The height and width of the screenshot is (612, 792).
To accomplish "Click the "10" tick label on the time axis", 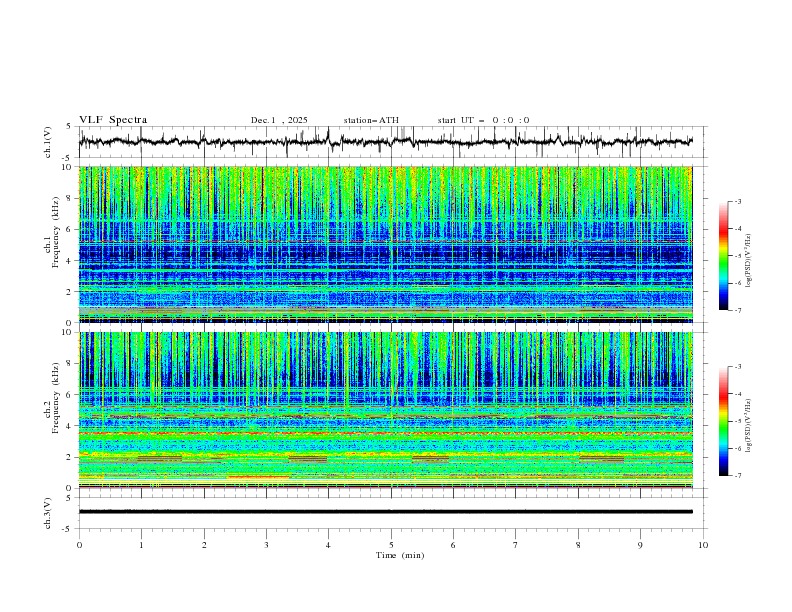I will click(703, 545).
